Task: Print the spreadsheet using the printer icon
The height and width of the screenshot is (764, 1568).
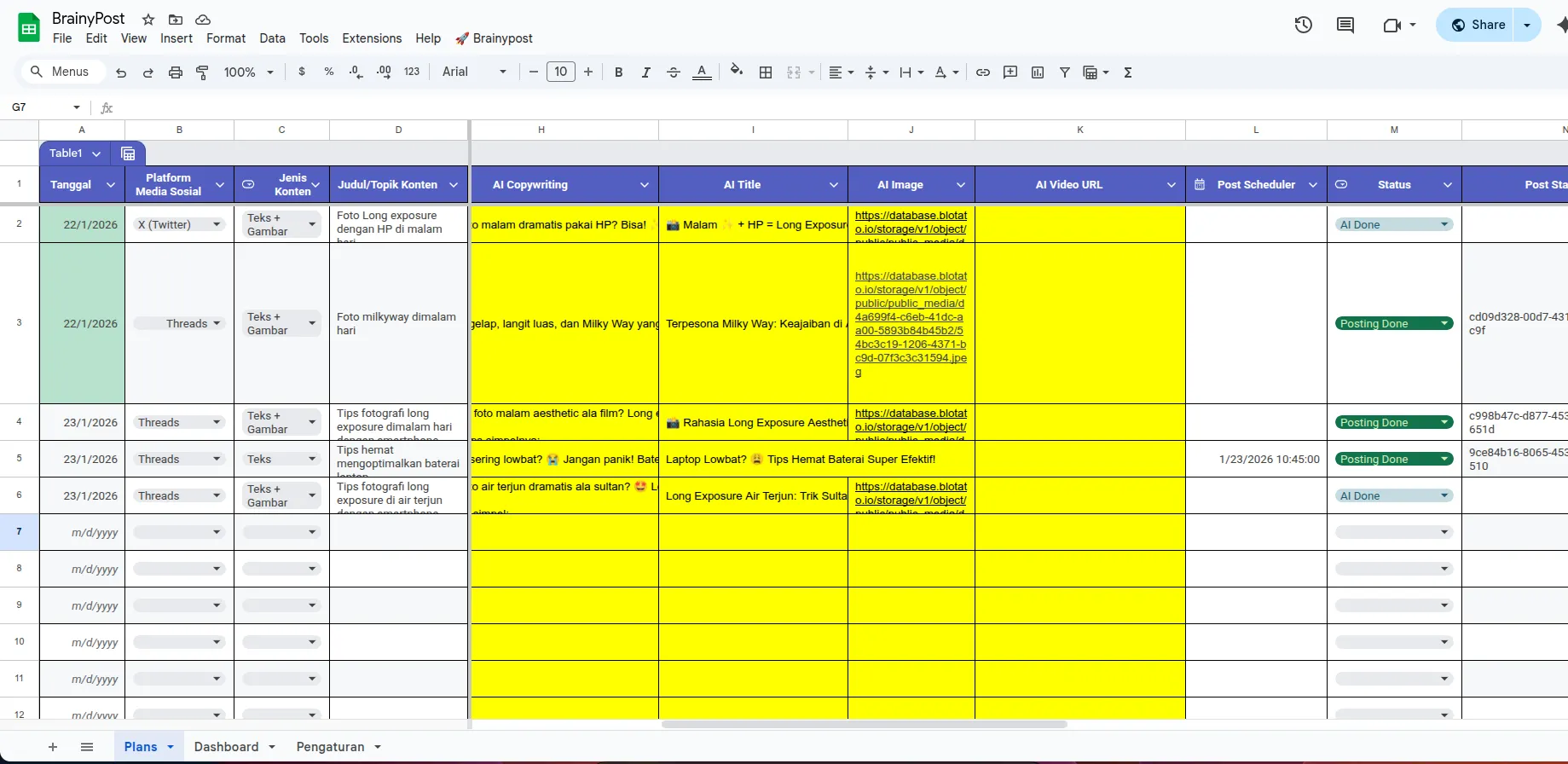Action: 176,72
